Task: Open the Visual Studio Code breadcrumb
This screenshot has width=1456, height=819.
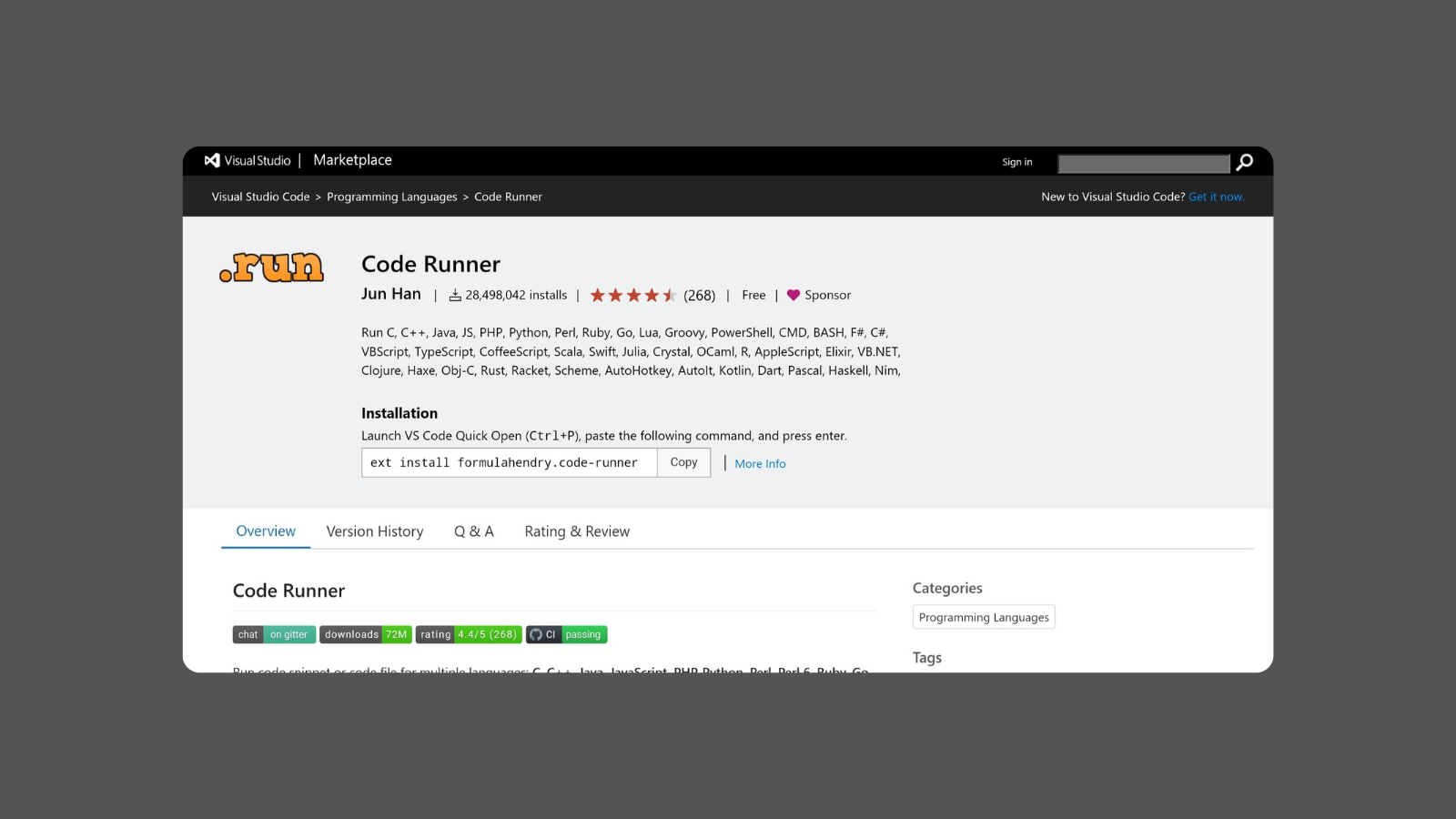Action: 261,197
